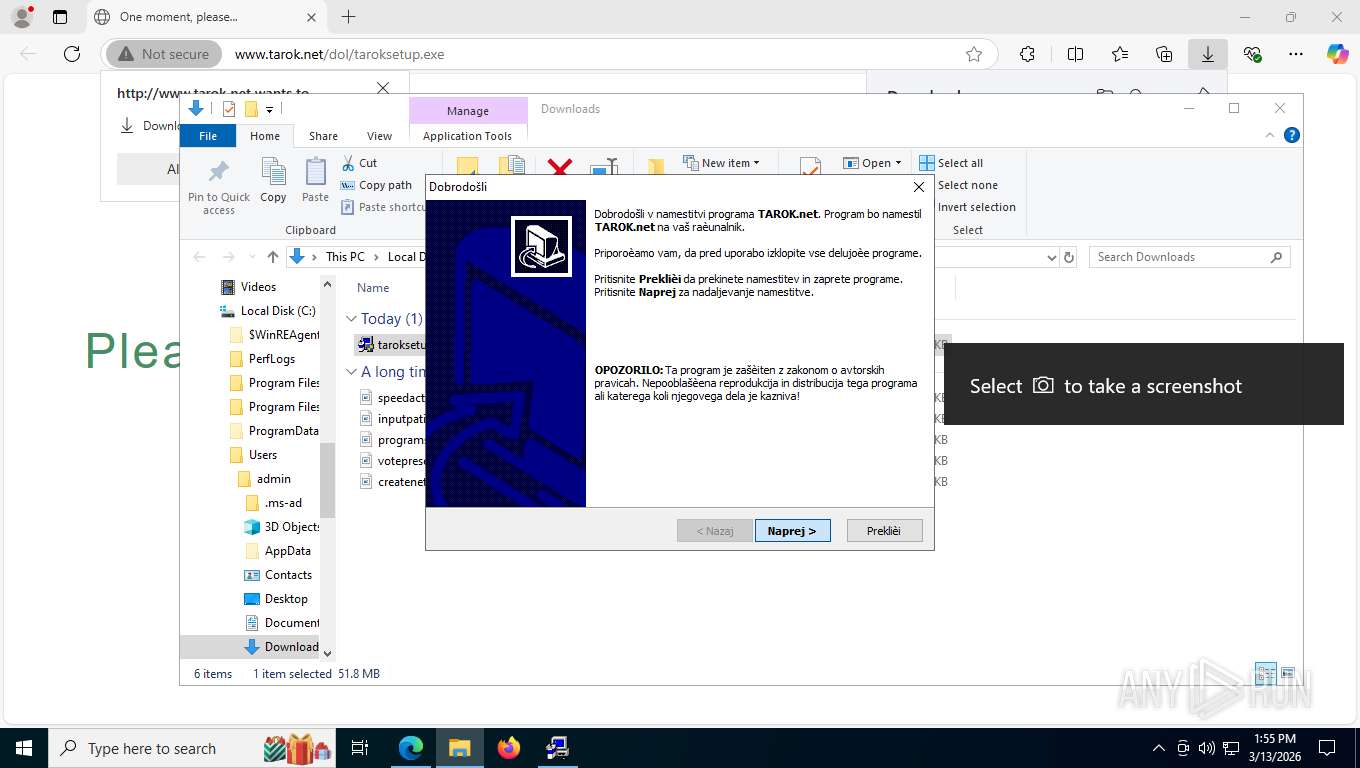Open Edge Settings and more menu

1296,54
